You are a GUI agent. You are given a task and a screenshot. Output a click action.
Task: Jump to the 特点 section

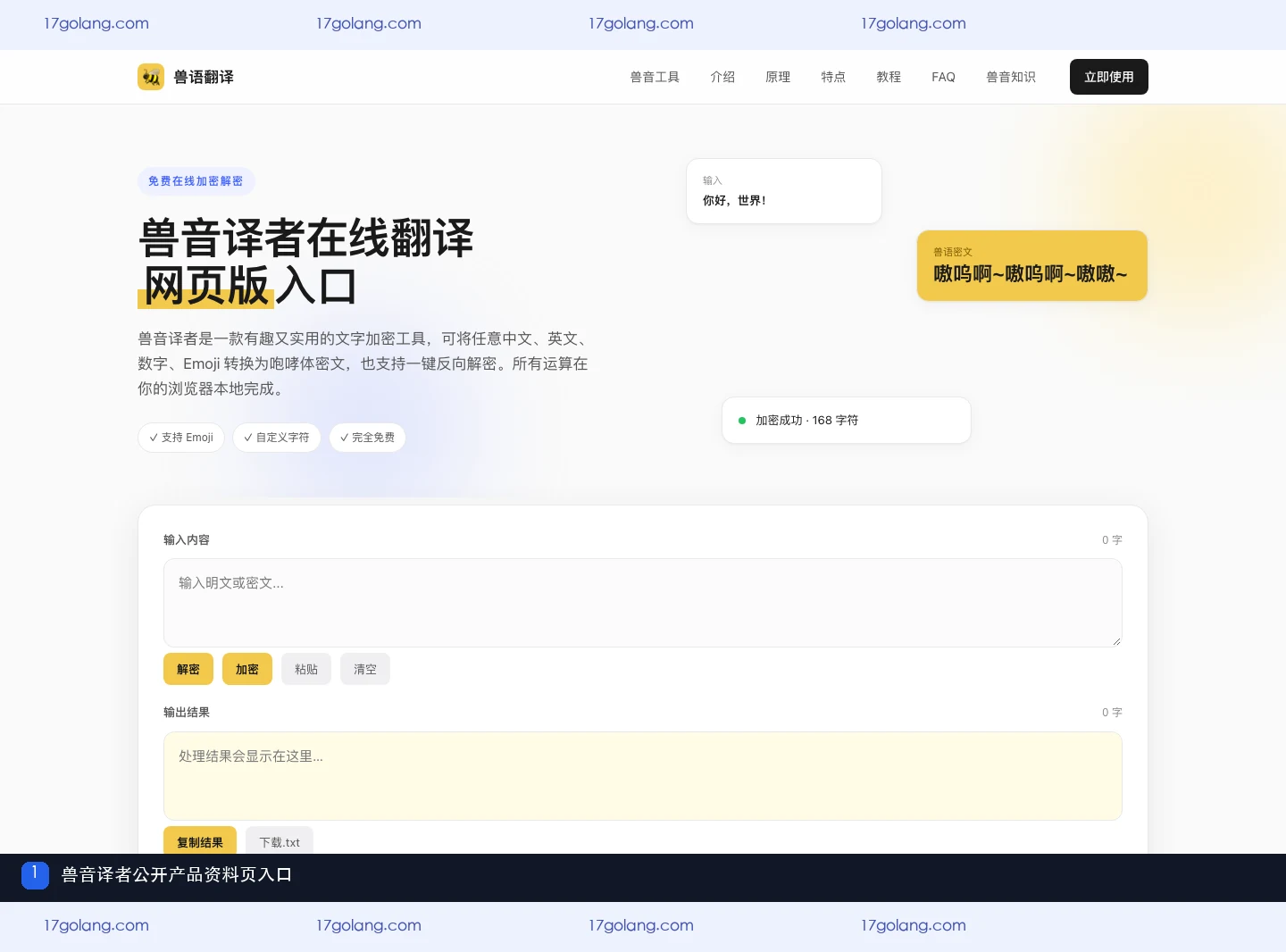833,77
